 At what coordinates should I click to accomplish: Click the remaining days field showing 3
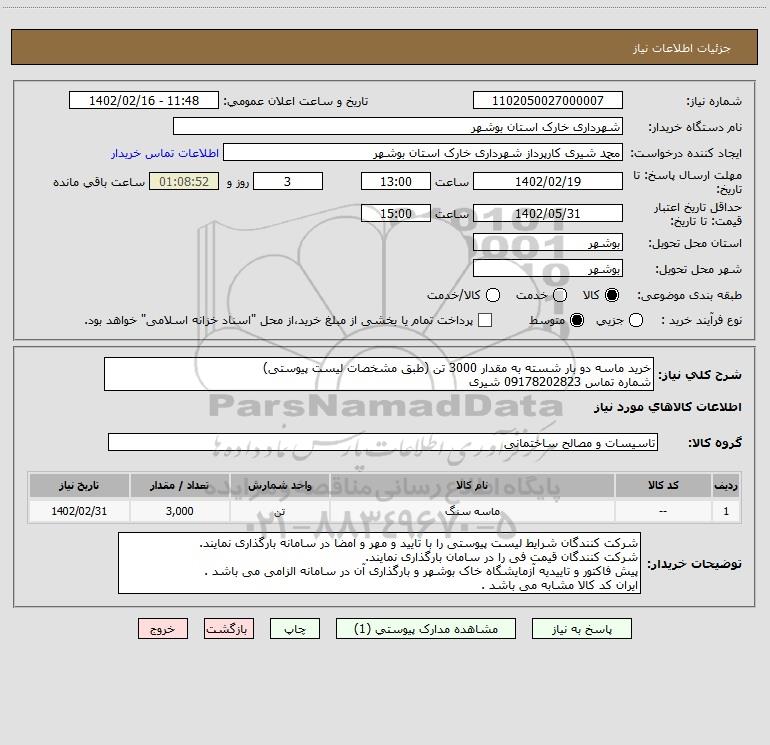coord(288,181)
